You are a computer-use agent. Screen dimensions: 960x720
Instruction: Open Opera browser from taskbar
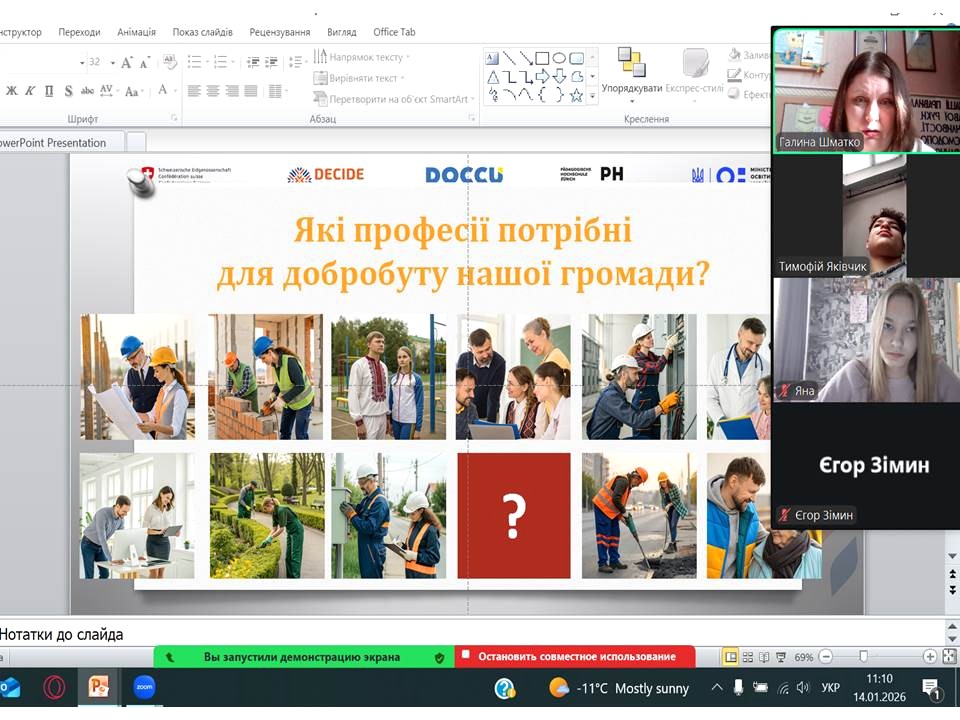point(54,687)
